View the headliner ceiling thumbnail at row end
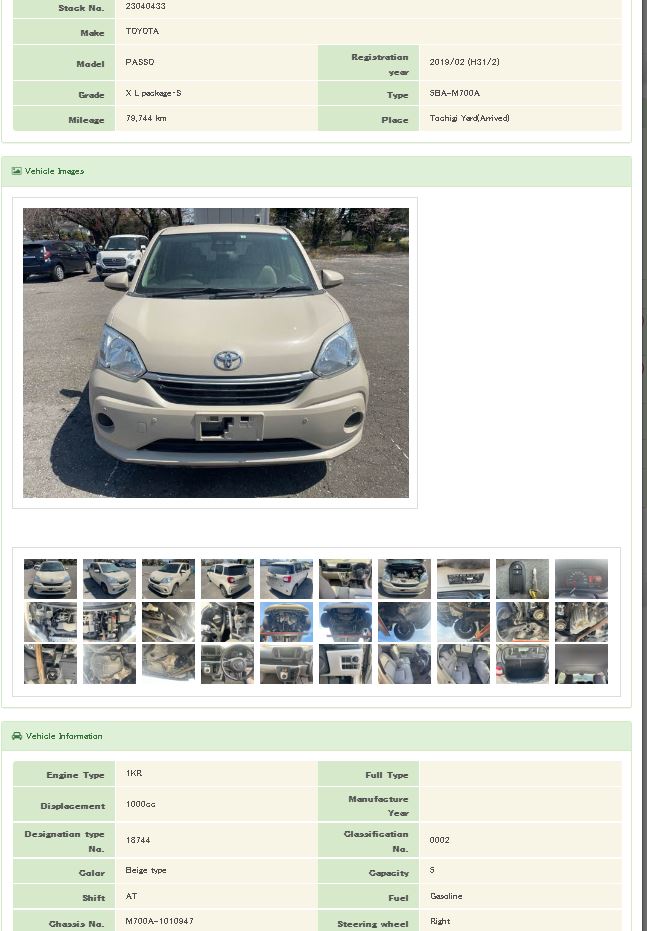647x931 pixels. pyautogui.click(x=581, y=664)
